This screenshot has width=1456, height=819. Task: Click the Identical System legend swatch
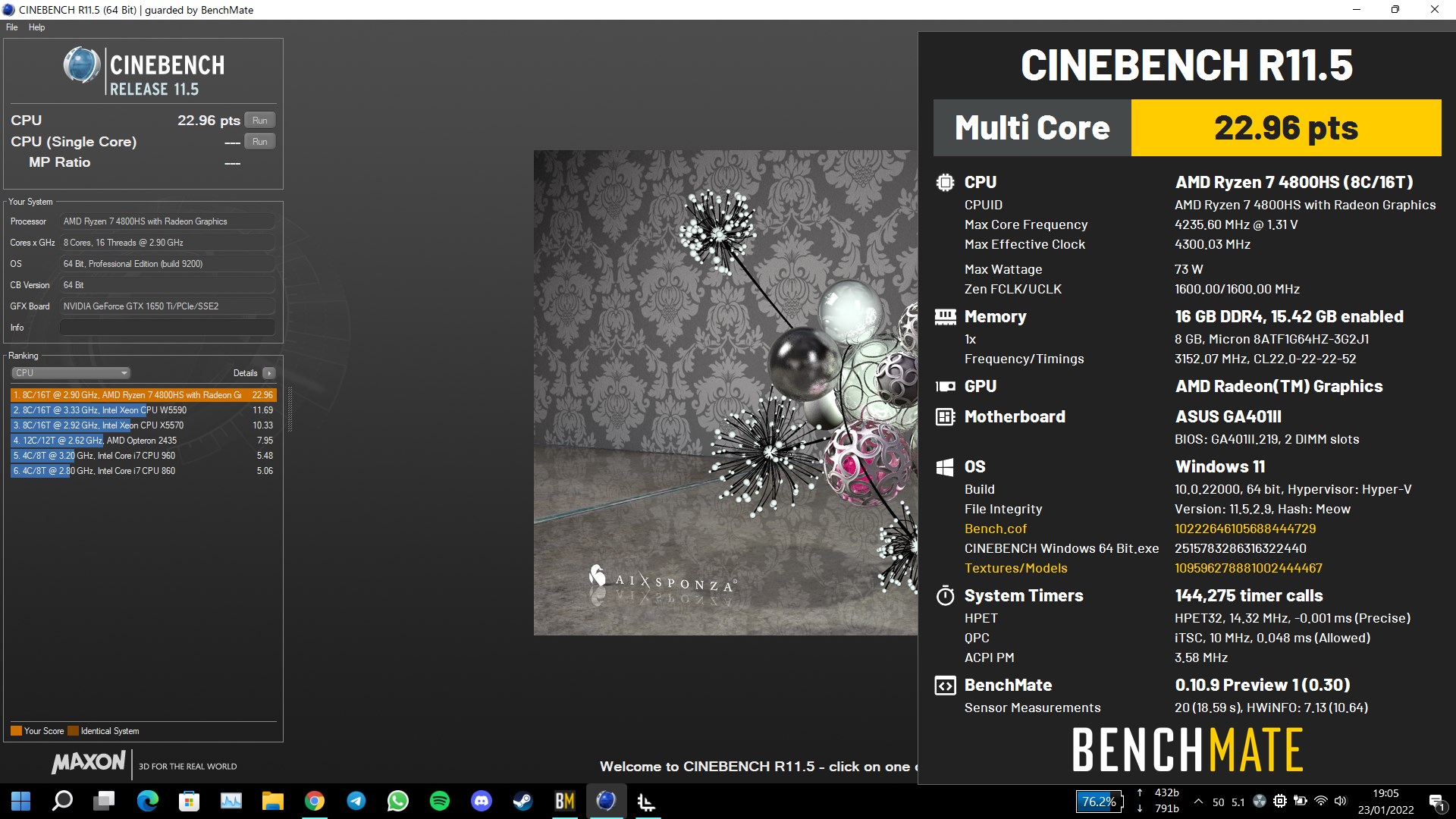click(73, 731)
